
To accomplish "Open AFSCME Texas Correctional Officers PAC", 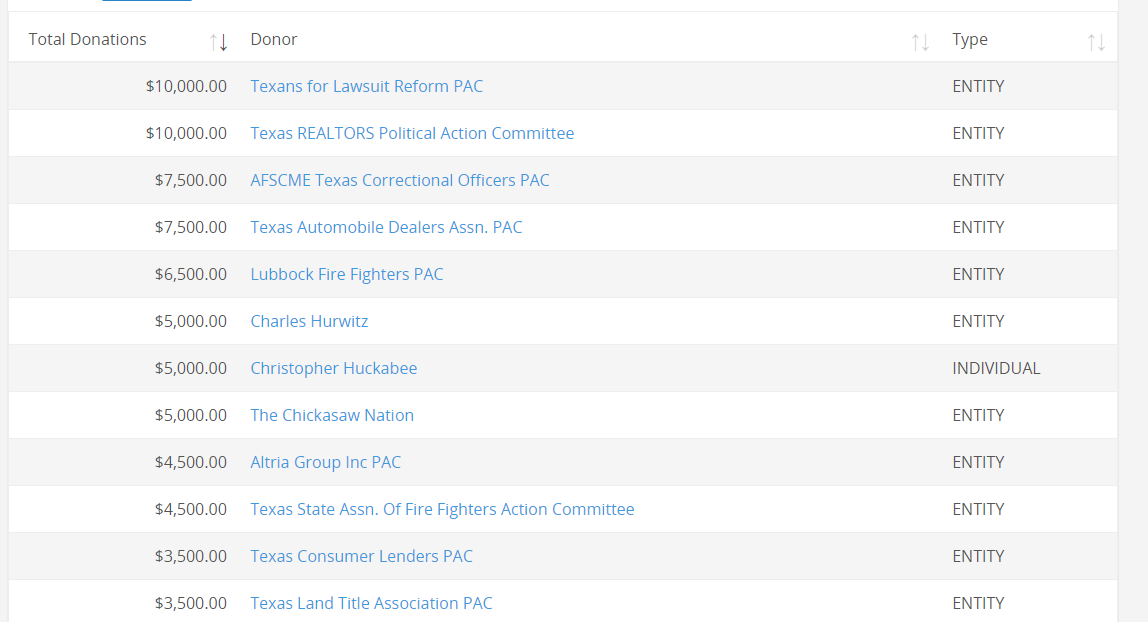I will [400, 180].
